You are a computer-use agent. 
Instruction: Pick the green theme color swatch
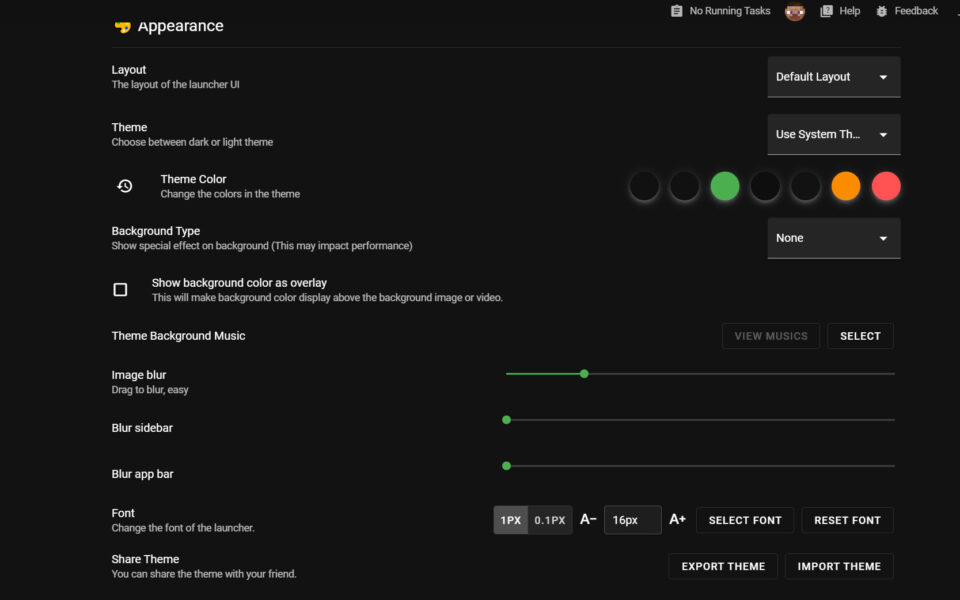pyautogui.click(x=725, y=186)
